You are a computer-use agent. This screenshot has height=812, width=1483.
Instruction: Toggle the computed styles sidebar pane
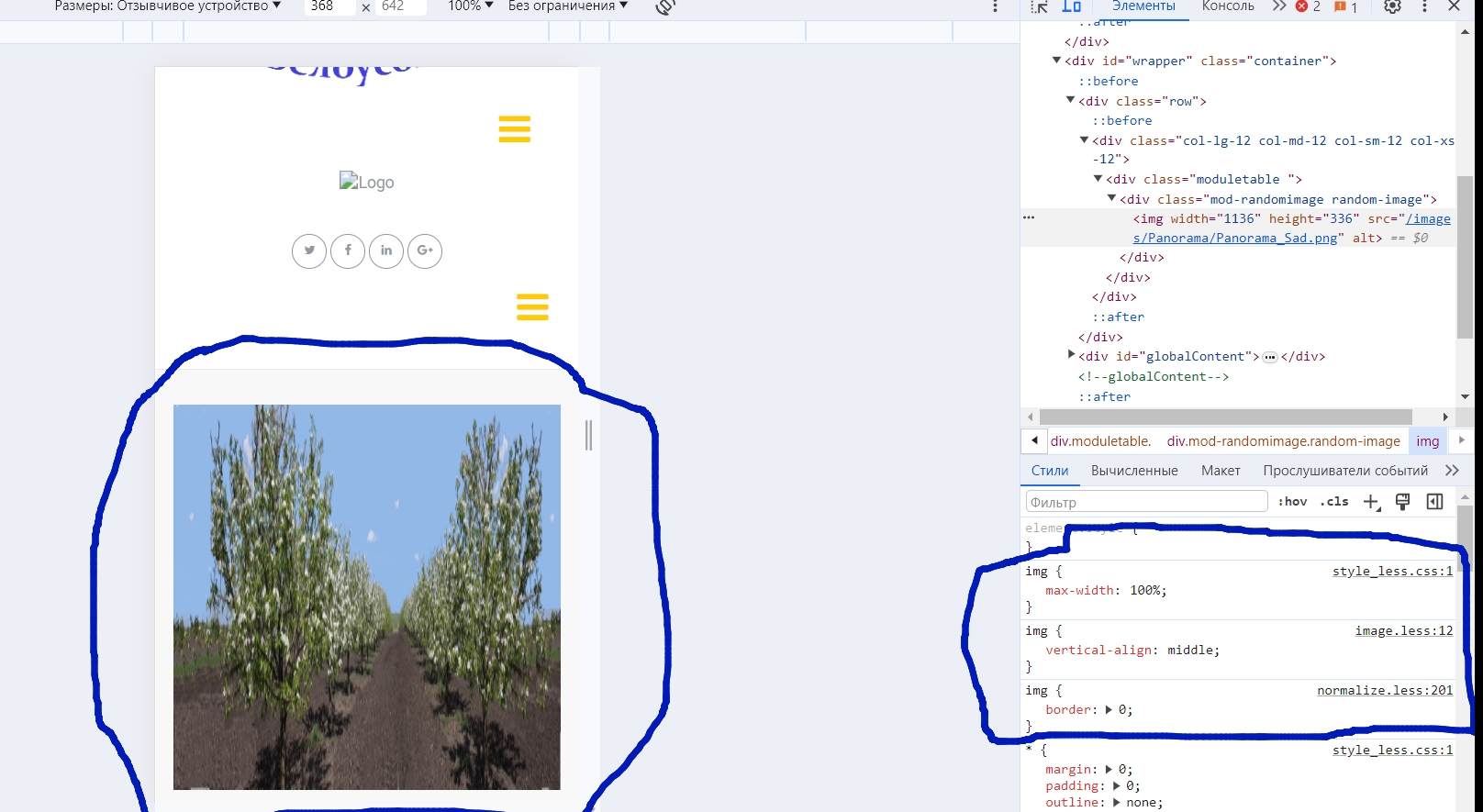pos(1434,502)
